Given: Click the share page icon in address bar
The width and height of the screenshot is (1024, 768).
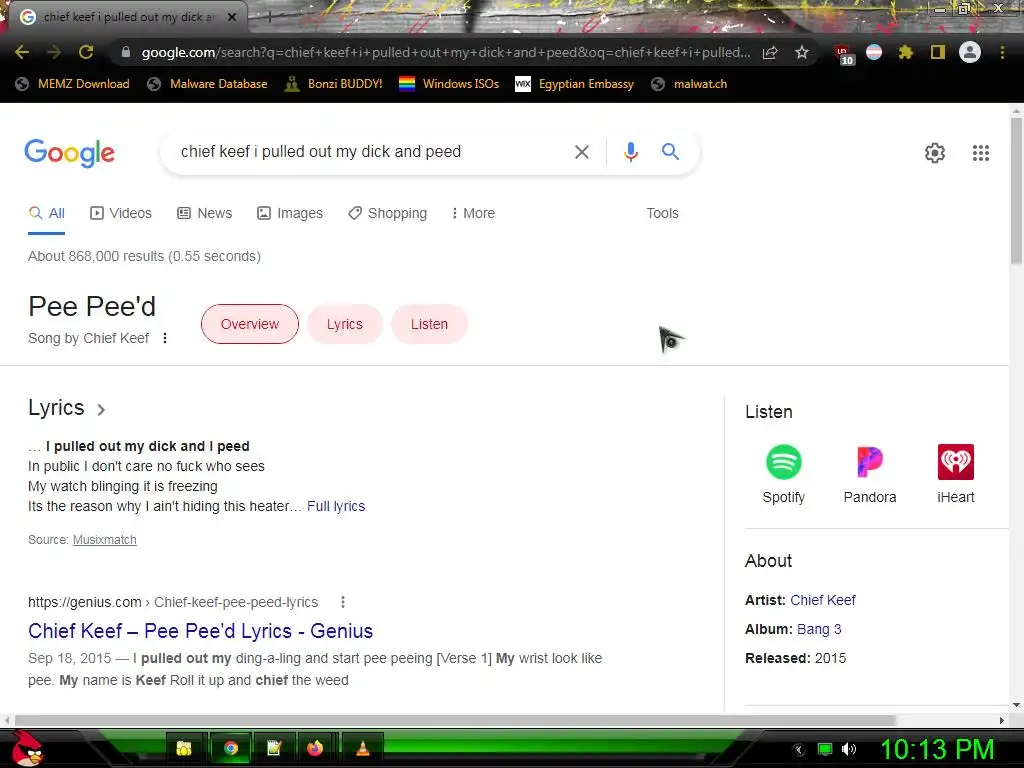Looking at the screenshot, I should (770, 52).
